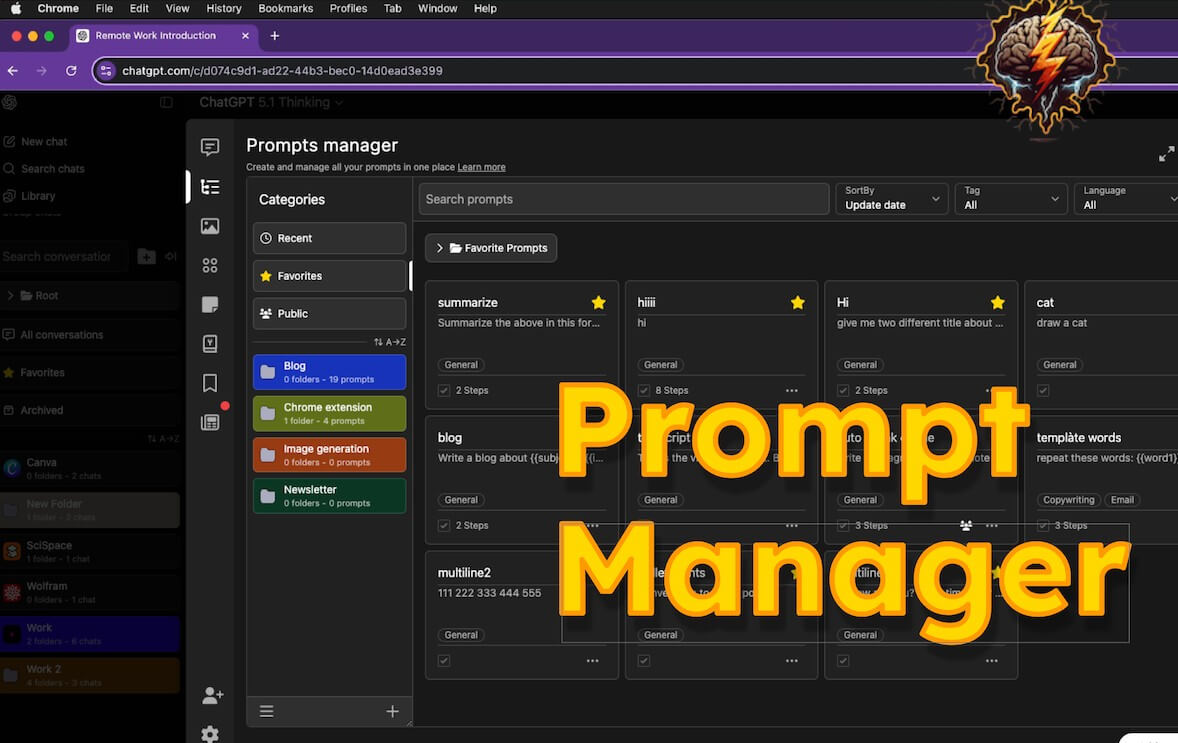Add a new category with plus icon
The width and height of the screenshot is (1178, 743).
click(x=392, y=711)
